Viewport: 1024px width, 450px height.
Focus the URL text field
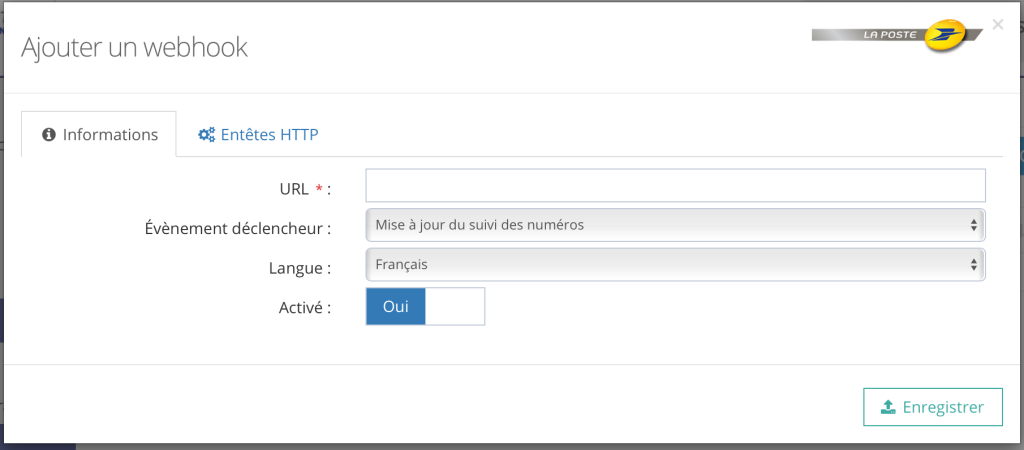click(675, 186)
